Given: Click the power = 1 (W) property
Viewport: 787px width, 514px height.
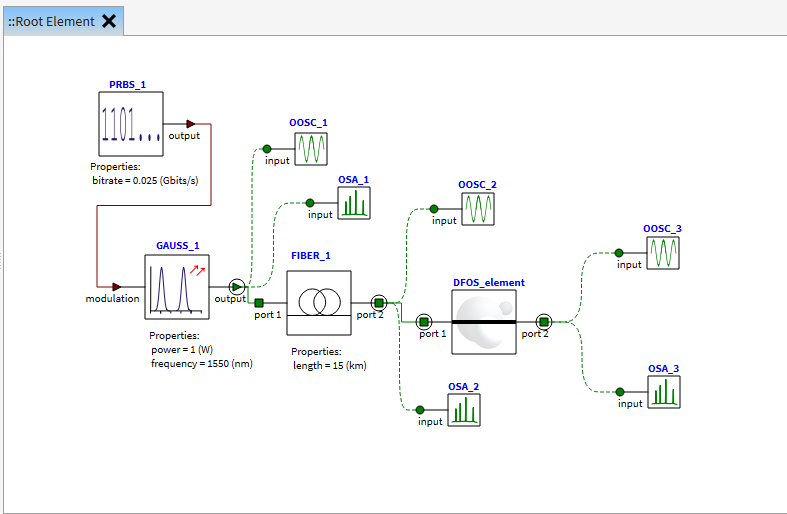Looking at the screenshot, I should coord(182,349).
